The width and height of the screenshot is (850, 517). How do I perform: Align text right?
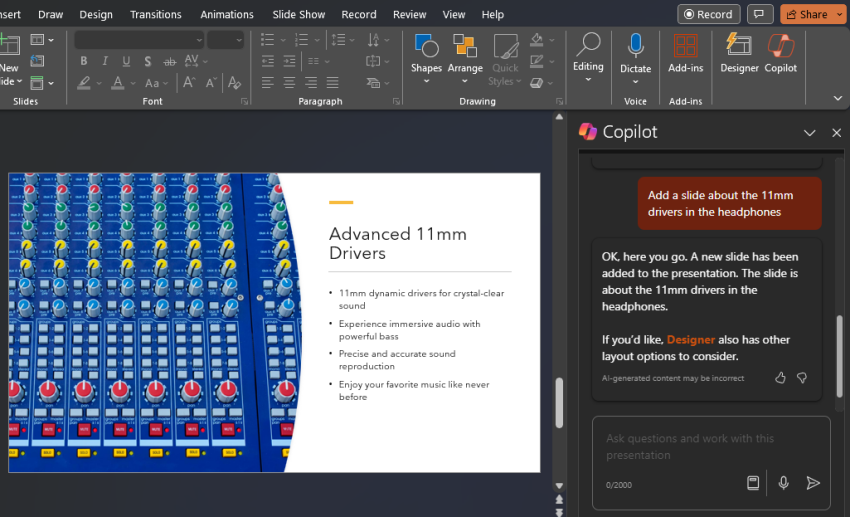tap(311, 82)
